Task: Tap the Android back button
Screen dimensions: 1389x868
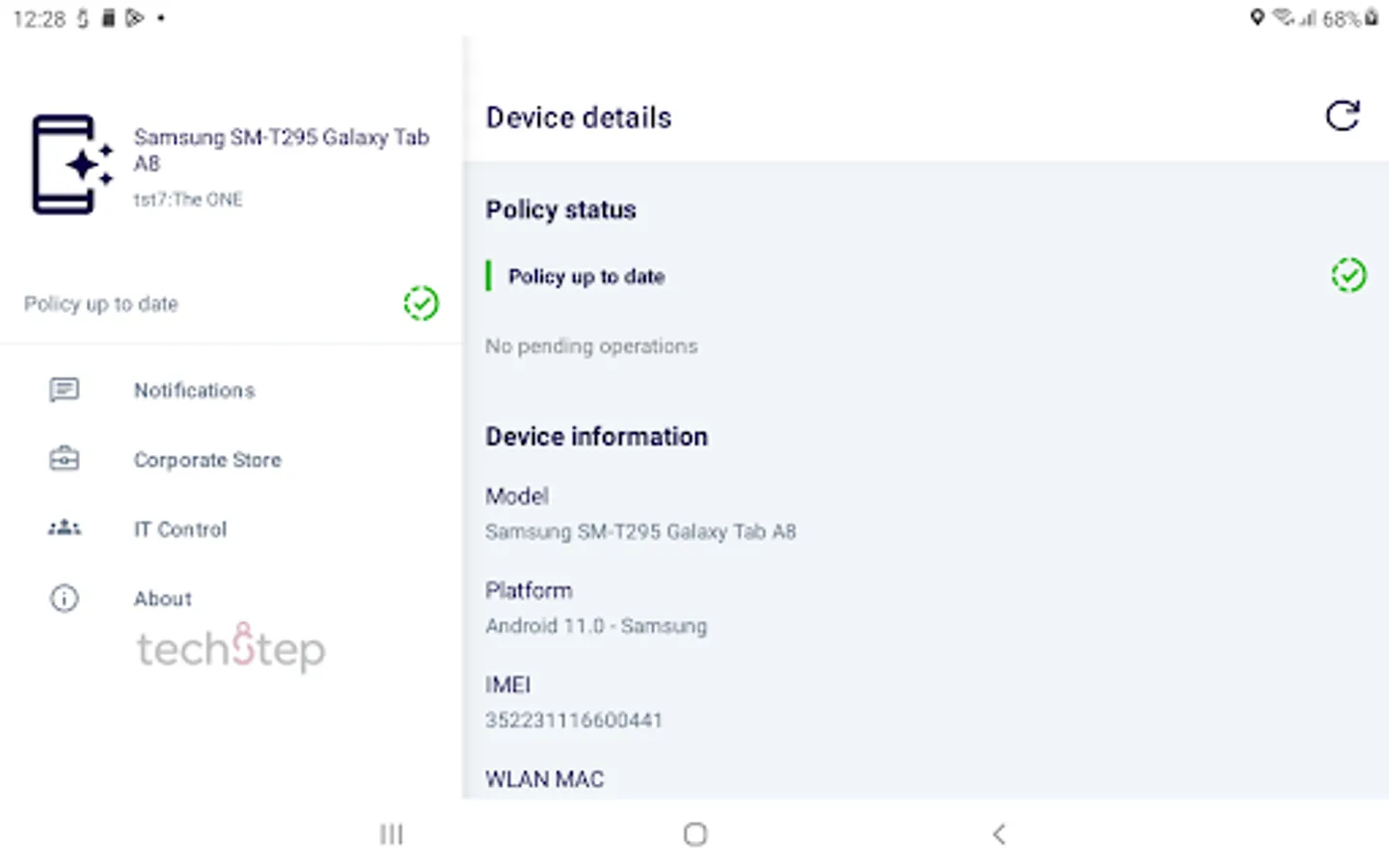Action: coord(998,834)
